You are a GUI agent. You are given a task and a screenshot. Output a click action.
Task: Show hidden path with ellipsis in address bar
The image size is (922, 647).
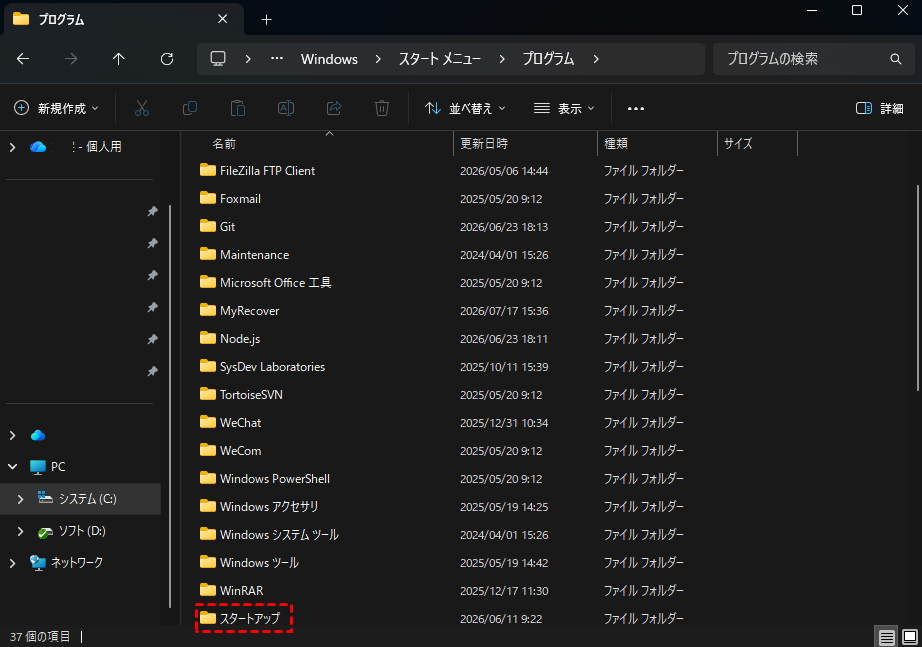click(277, 58)
